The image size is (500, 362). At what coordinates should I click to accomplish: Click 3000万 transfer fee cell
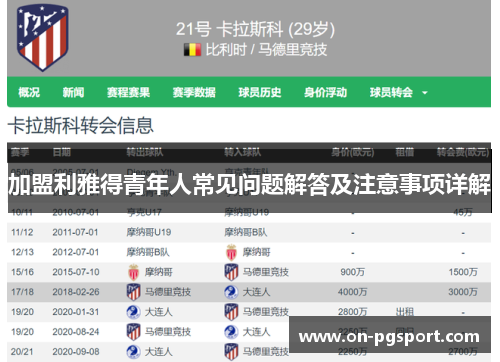click(x=463, y=292)
